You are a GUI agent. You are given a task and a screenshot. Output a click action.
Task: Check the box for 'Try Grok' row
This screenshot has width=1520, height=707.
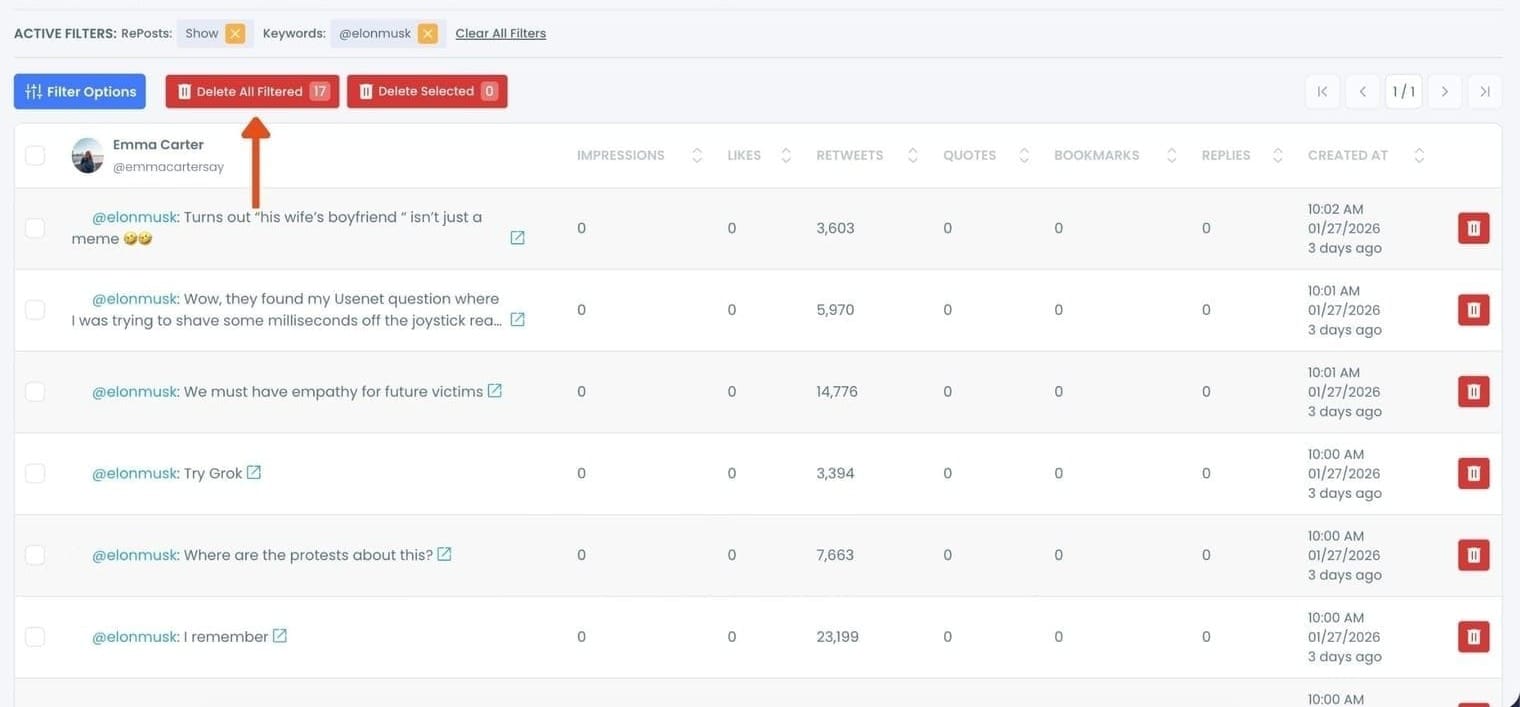click(x=35, y=473)
